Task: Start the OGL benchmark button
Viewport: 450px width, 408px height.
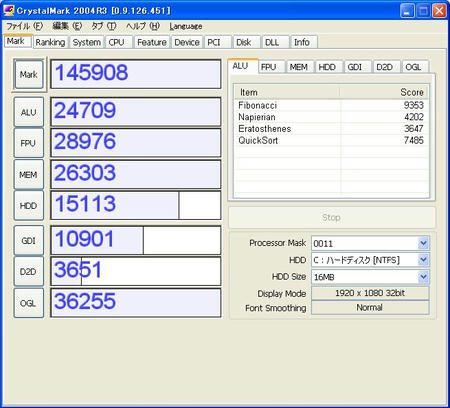Action: pos(29,303)
